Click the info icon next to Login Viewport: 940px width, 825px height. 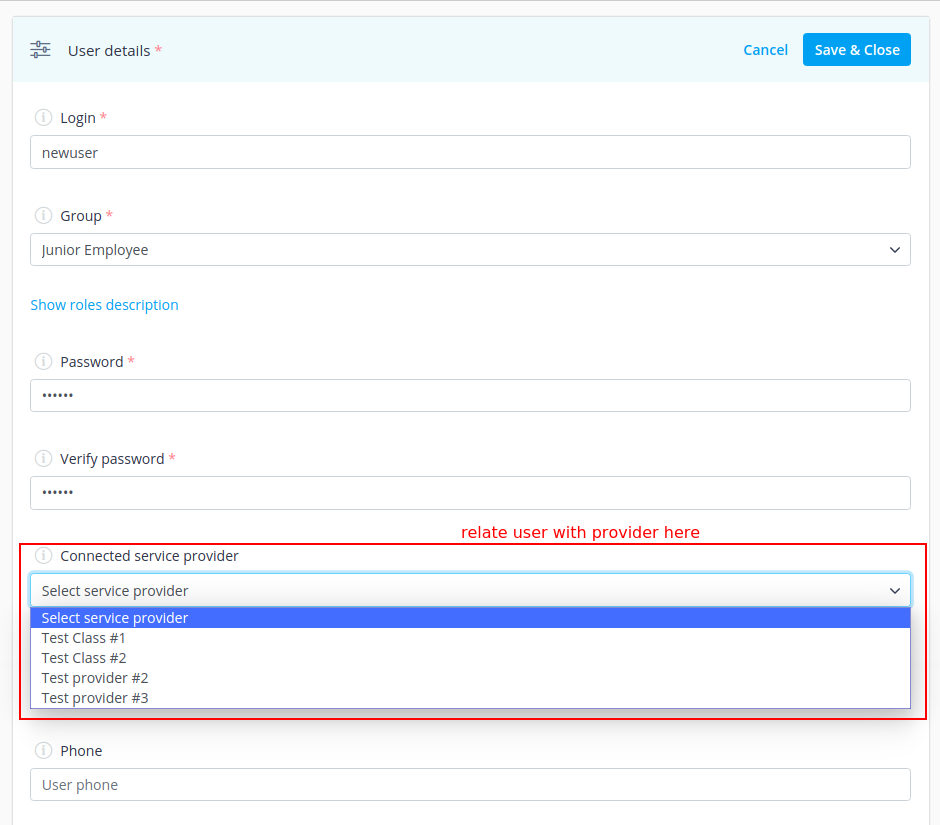pyautogui.click(x=43, y=118)
